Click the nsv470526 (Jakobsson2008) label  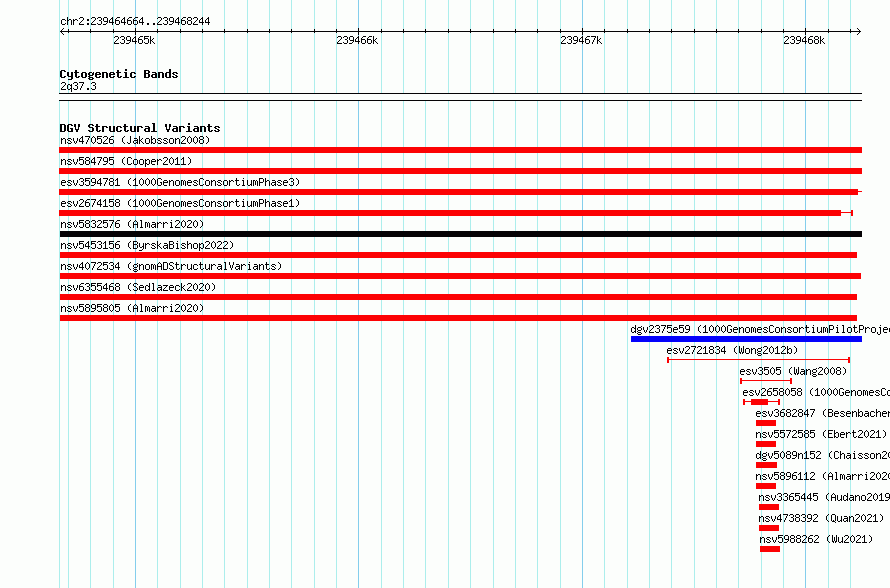(135, 140)
